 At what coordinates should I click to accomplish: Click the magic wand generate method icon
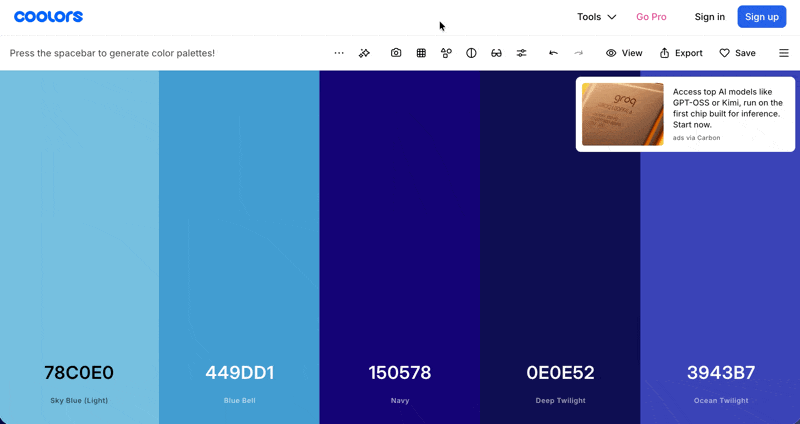click(364, 53)
